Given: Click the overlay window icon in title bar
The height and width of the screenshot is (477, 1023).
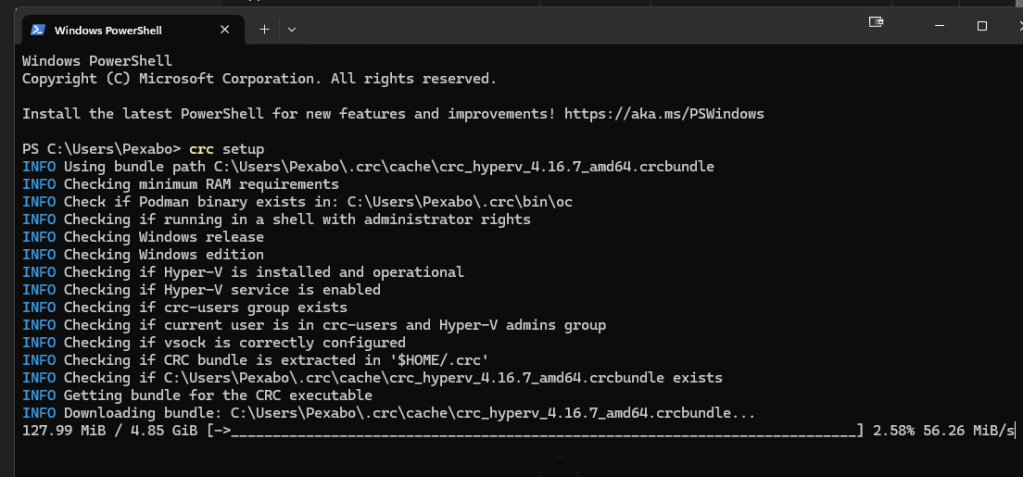Looking at the screenshot, I should 876,22.
